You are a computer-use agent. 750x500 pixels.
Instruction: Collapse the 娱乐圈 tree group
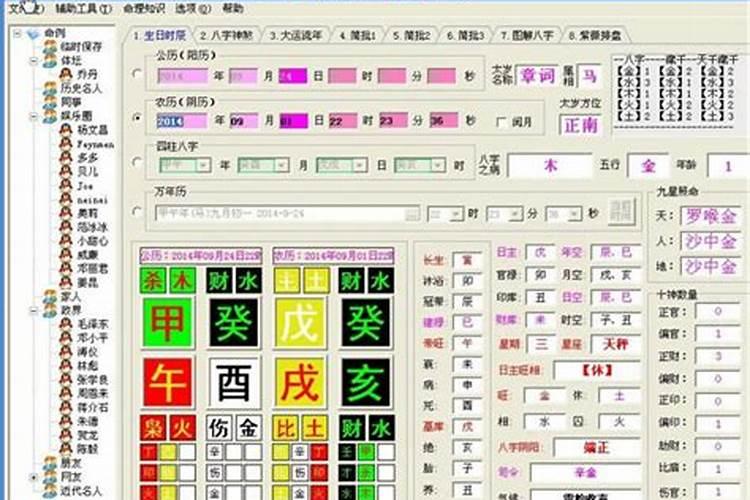(34, 116)
